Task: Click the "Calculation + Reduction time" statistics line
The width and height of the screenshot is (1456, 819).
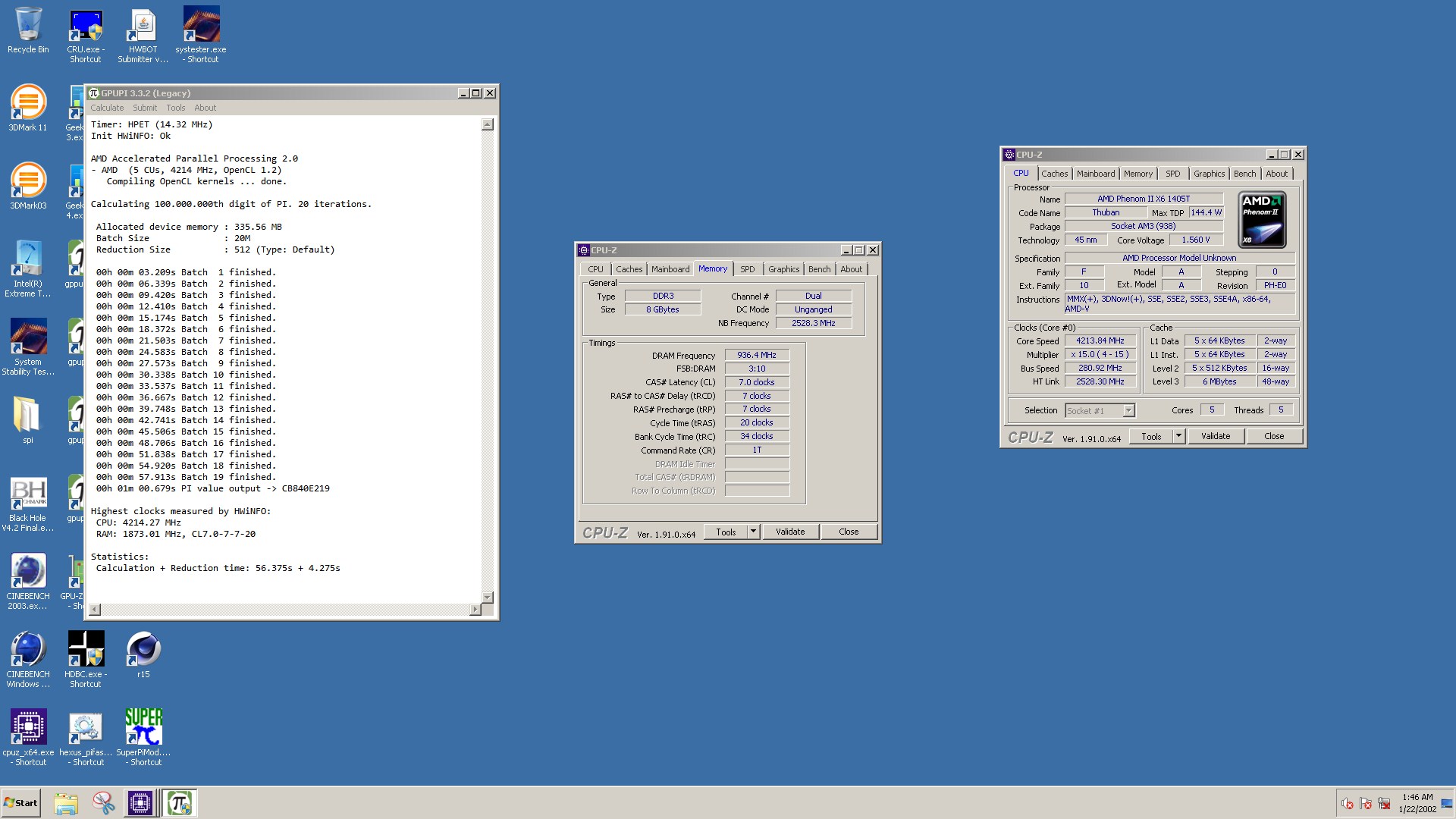Action: point(218,568)
